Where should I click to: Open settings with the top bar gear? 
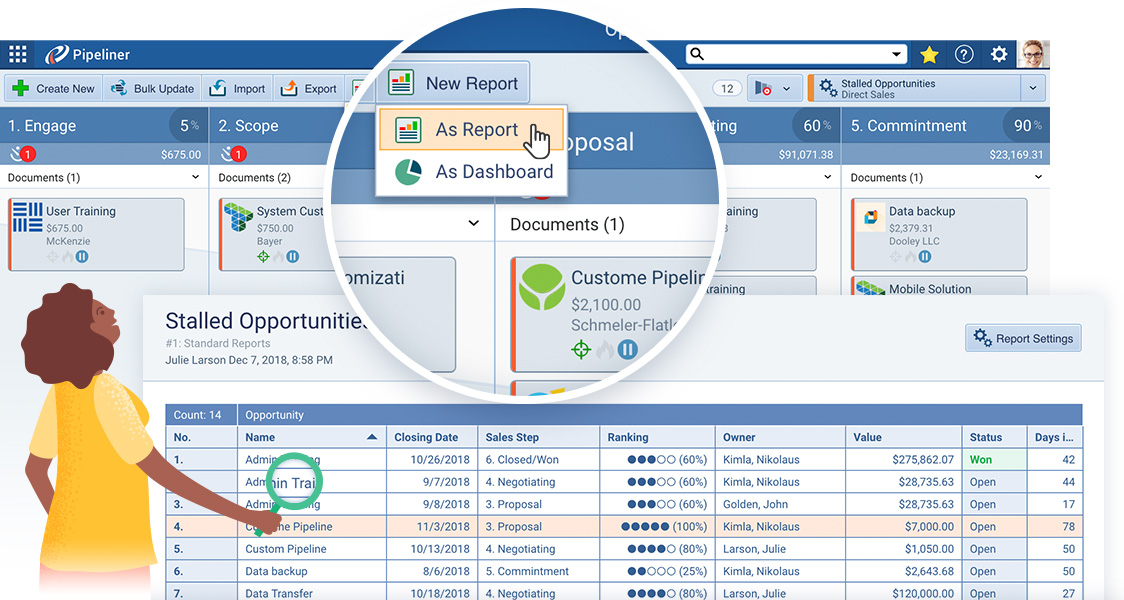pyautogui.click(x=999, y=54)
